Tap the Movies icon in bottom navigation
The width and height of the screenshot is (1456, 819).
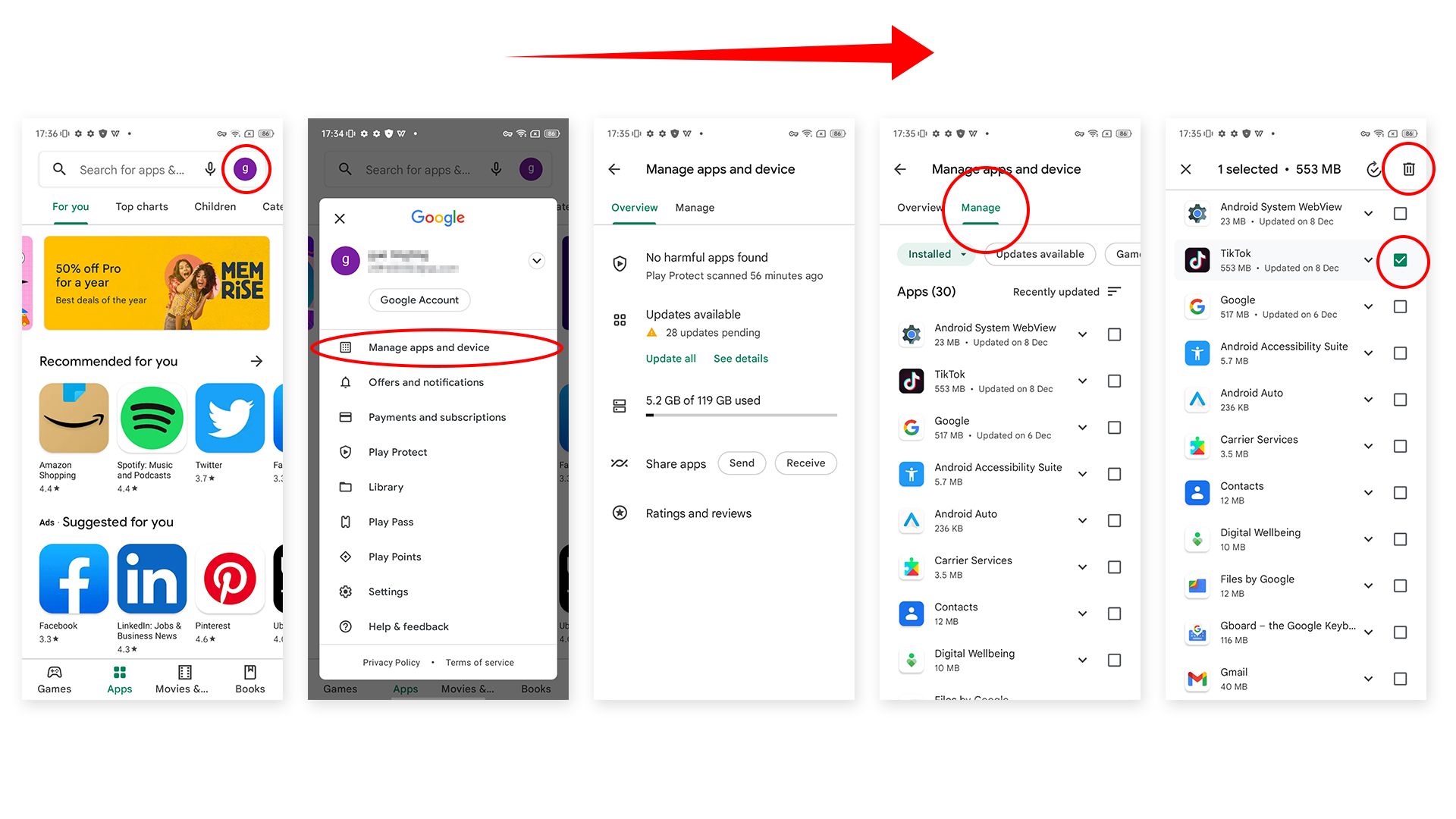point(184,672)
